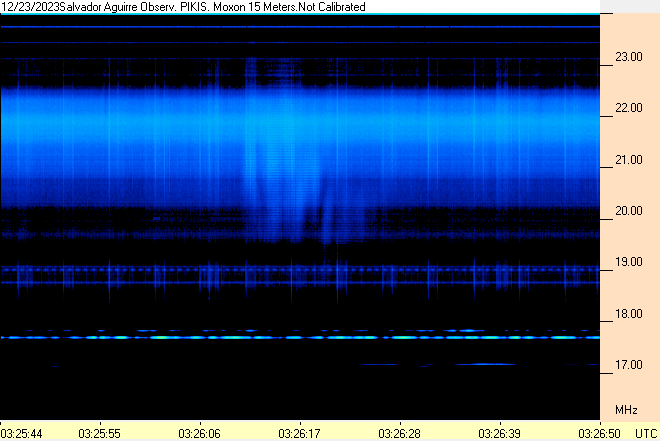This screenshot has height=441, width=660.
Task: Click the 18.00 MHz frequency label
Action: pyautogui.click(x=629, y=313)
